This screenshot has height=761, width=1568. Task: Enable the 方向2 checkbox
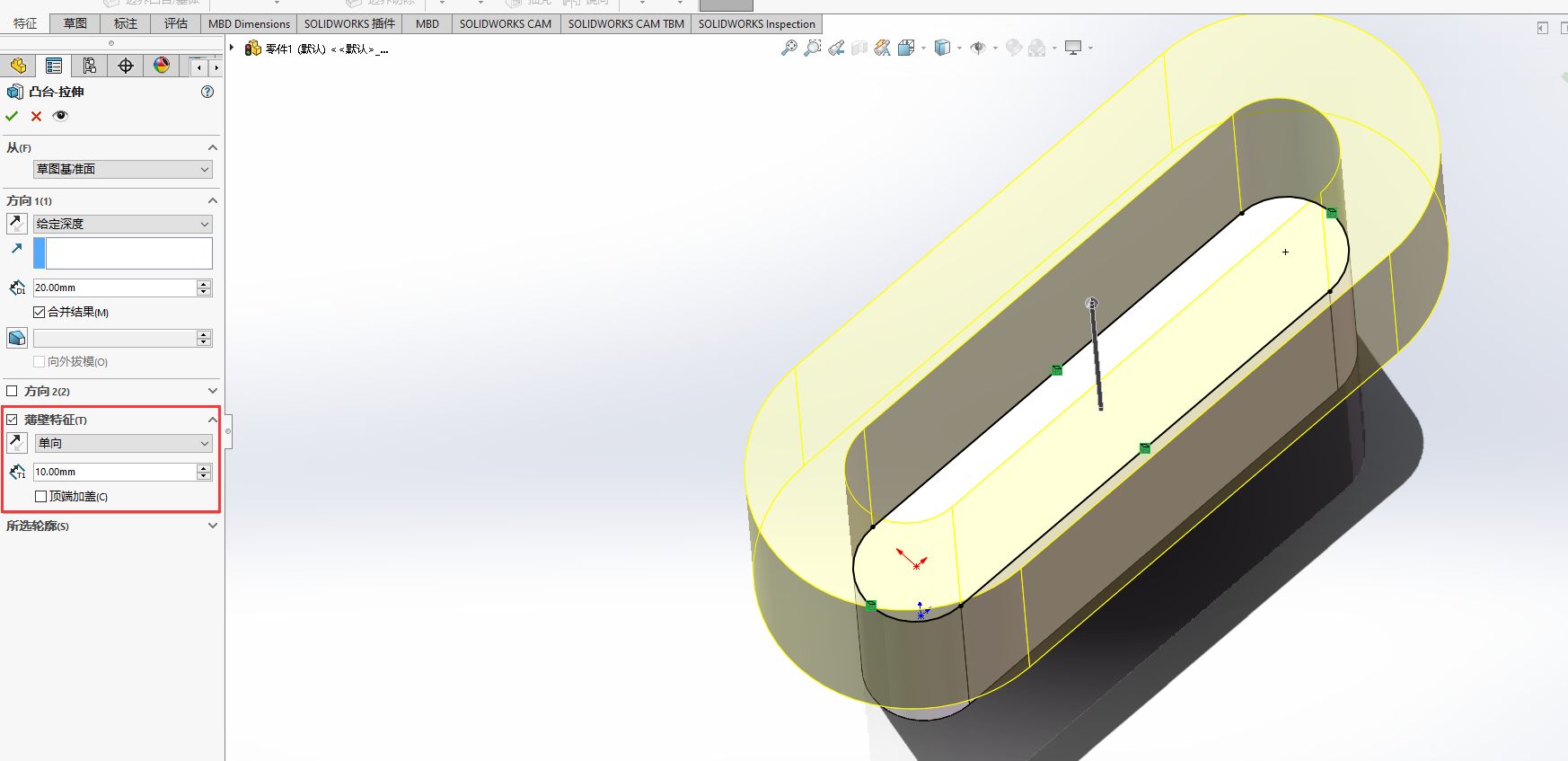pyautogui.click(x=12, y=391)
